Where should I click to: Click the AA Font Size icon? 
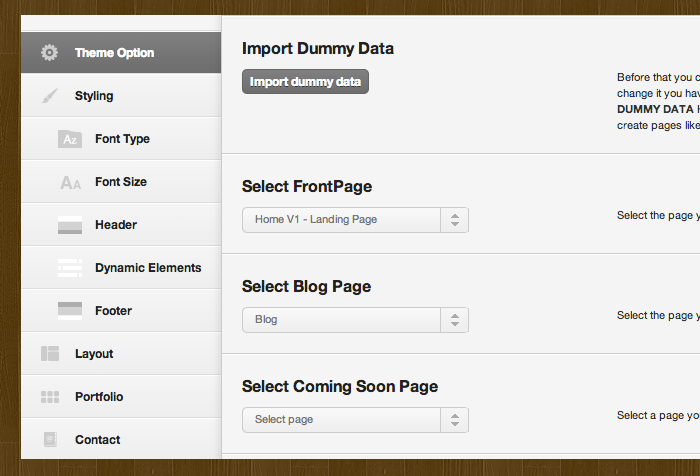click(69, 182)
